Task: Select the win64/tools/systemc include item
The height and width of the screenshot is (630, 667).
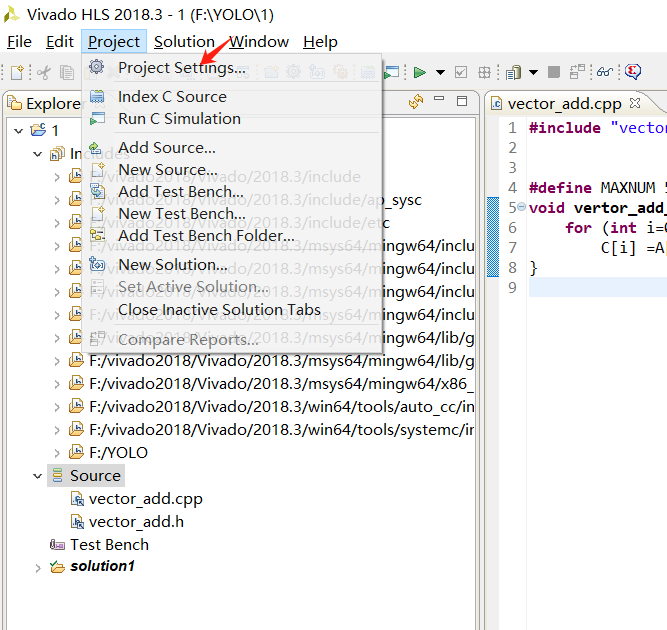Action: [281, 430]
